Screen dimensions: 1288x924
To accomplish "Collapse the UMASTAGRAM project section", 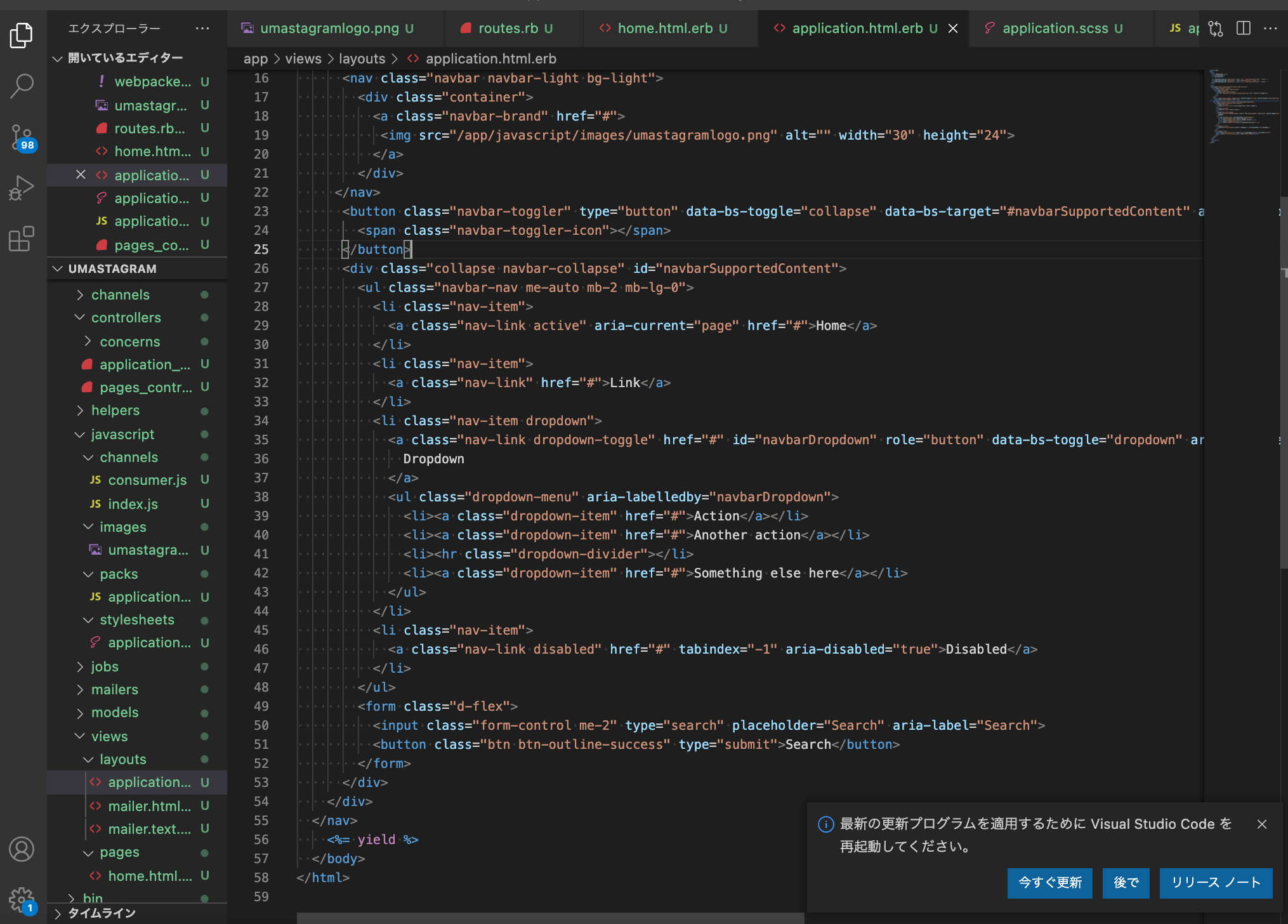I will pos(137,268).
